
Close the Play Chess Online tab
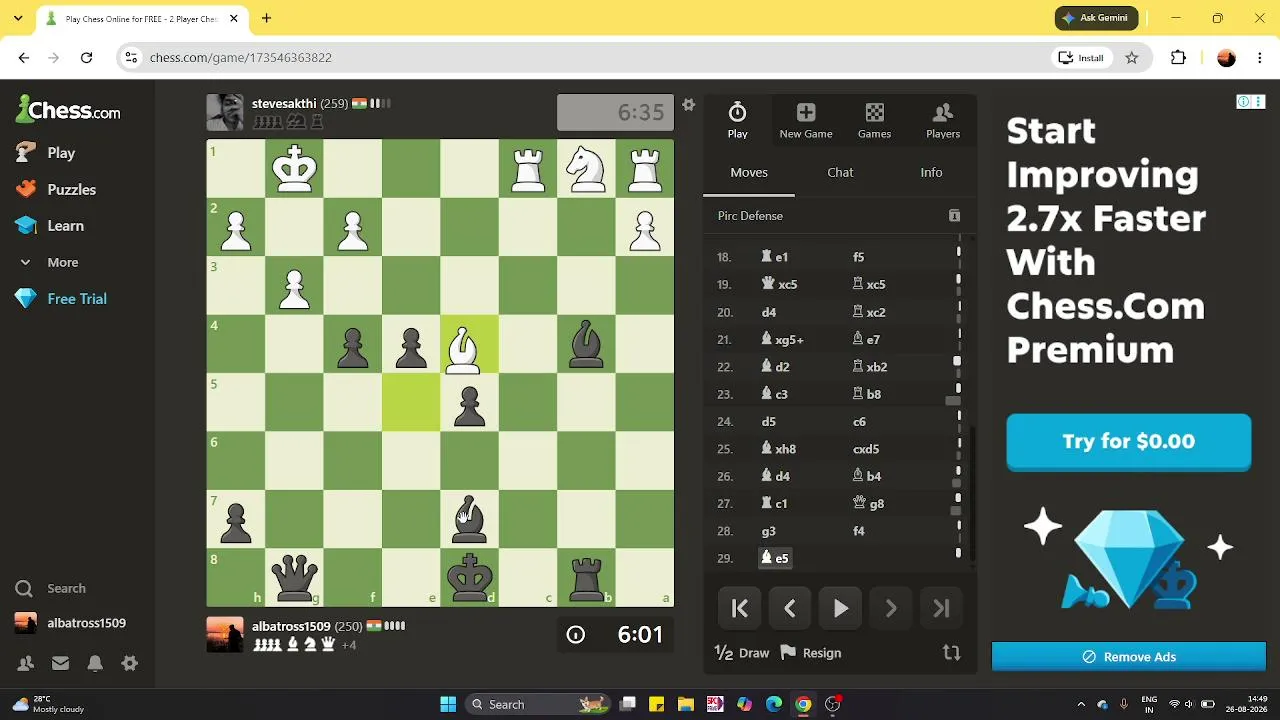pyautogui.click(x=234, y=18)
